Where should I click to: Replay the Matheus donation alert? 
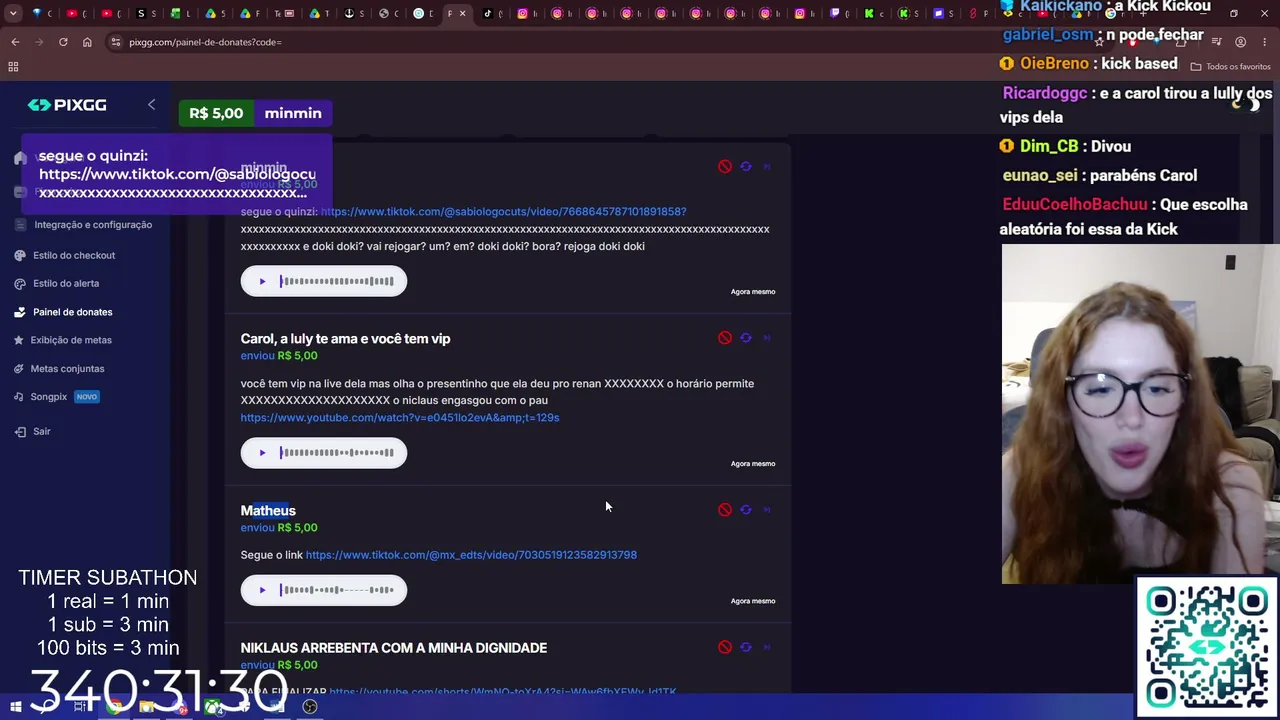[x=746, y=510]
